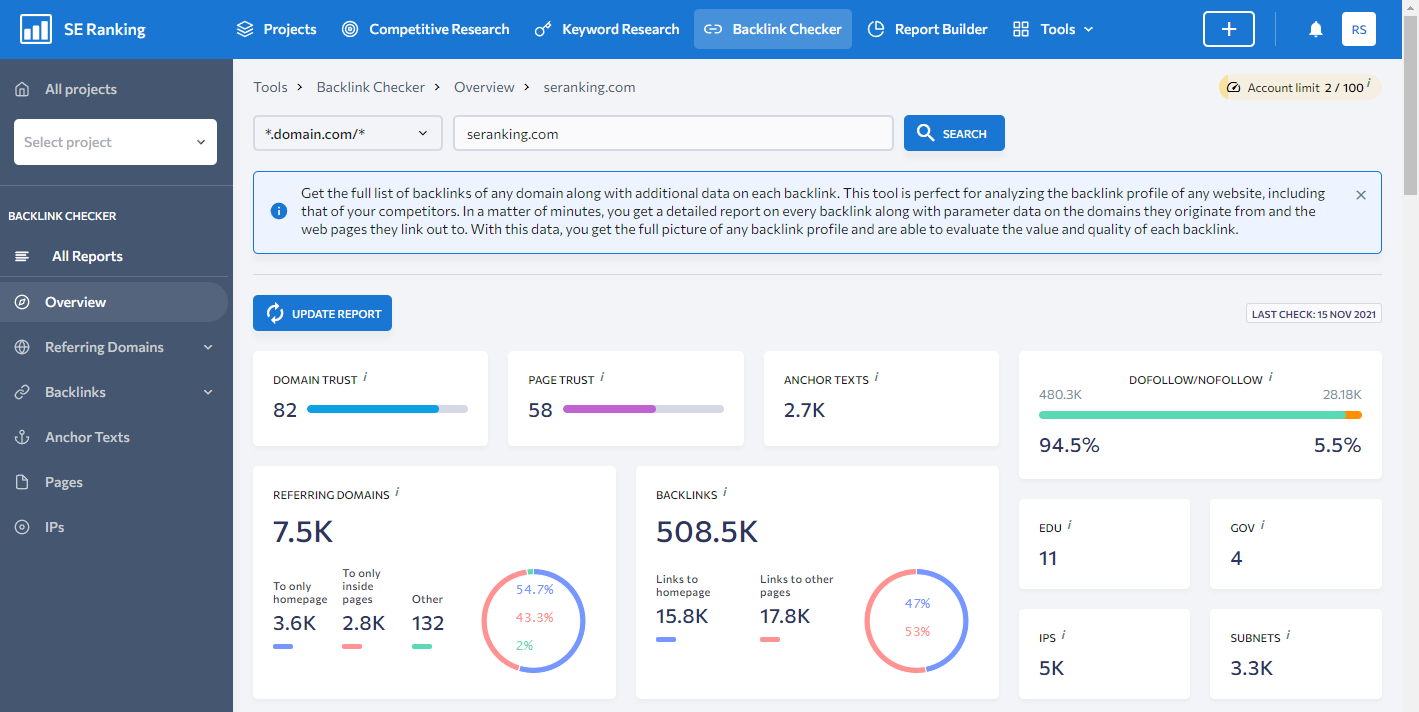Open the Report Builder tab
Screen dimensions: 1419x712
[x=927, y=29]
